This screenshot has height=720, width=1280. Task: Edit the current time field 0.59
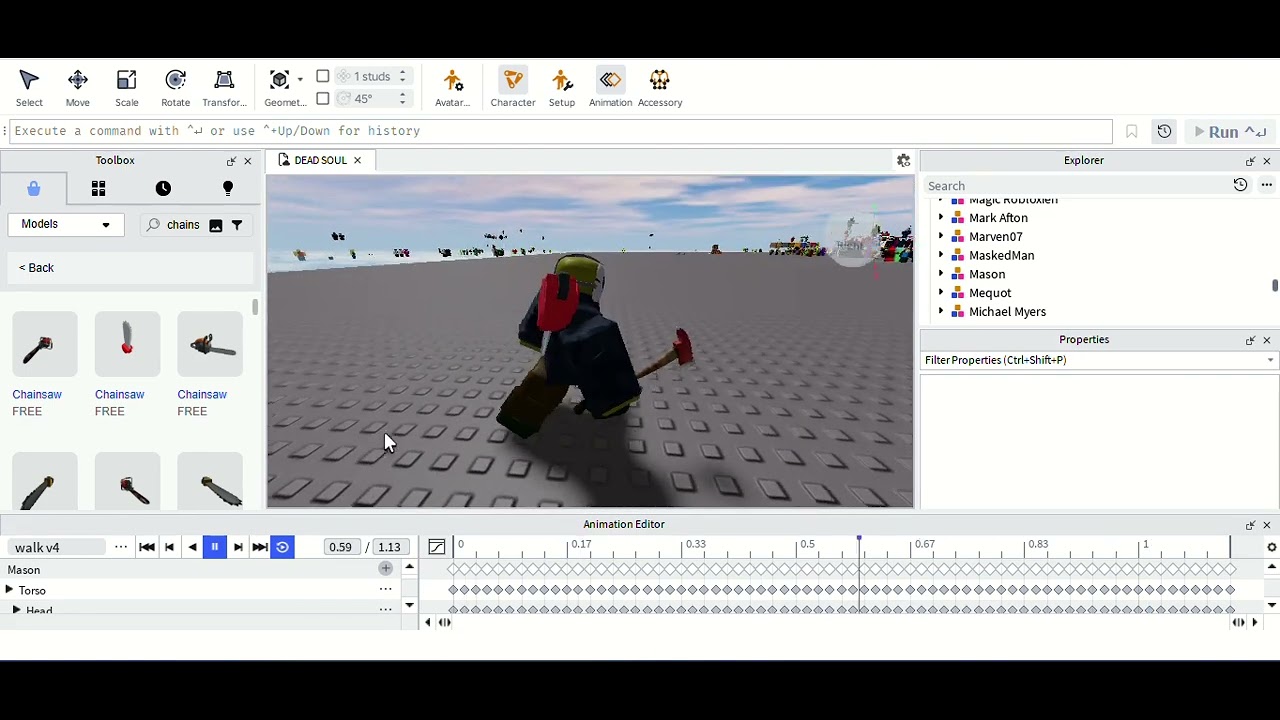coord(340,547)
